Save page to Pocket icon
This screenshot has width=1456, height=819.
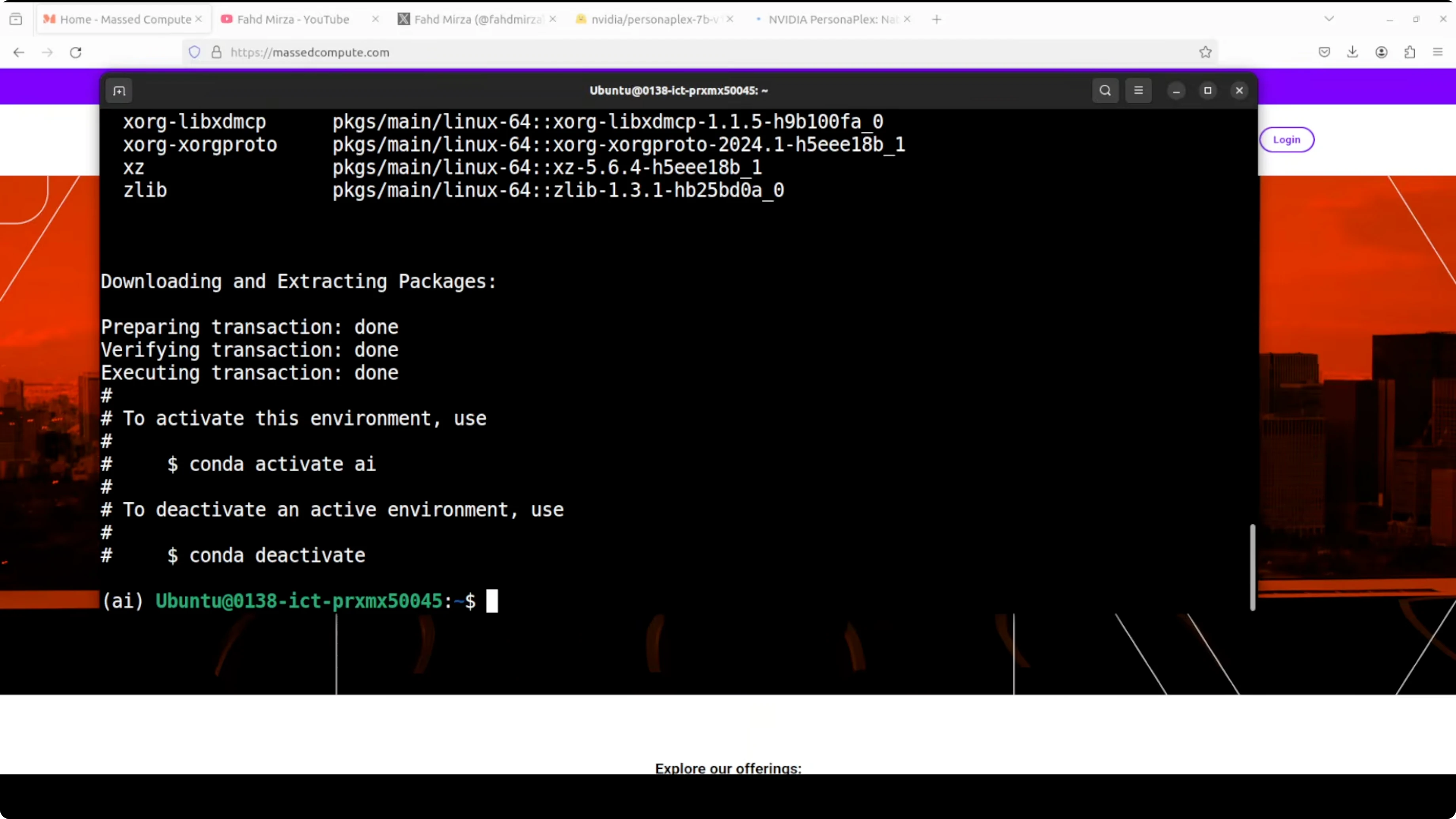(1324, 52)
